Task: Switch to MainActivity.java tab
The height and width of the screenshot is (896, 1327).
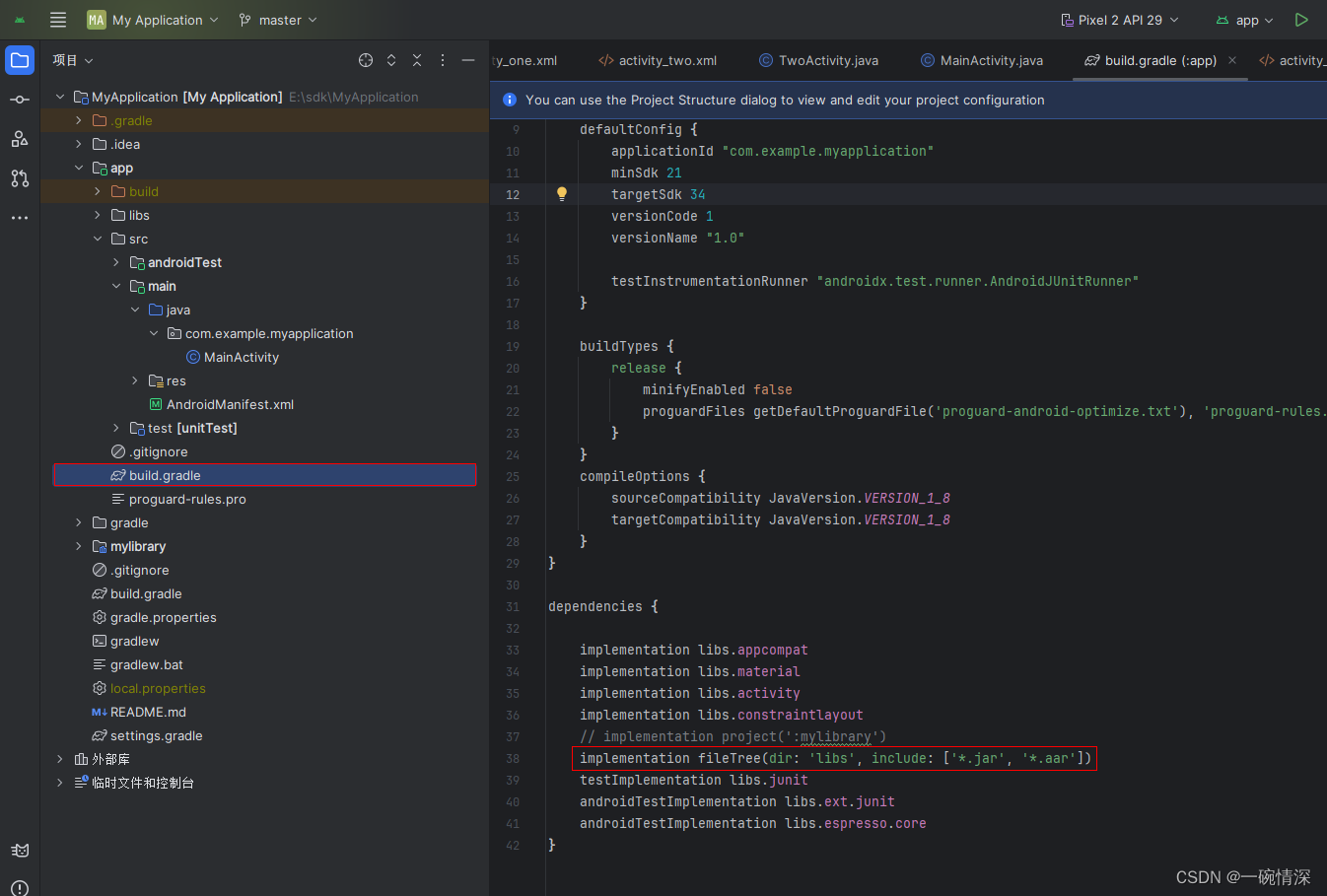Action: tap(982, 60)
